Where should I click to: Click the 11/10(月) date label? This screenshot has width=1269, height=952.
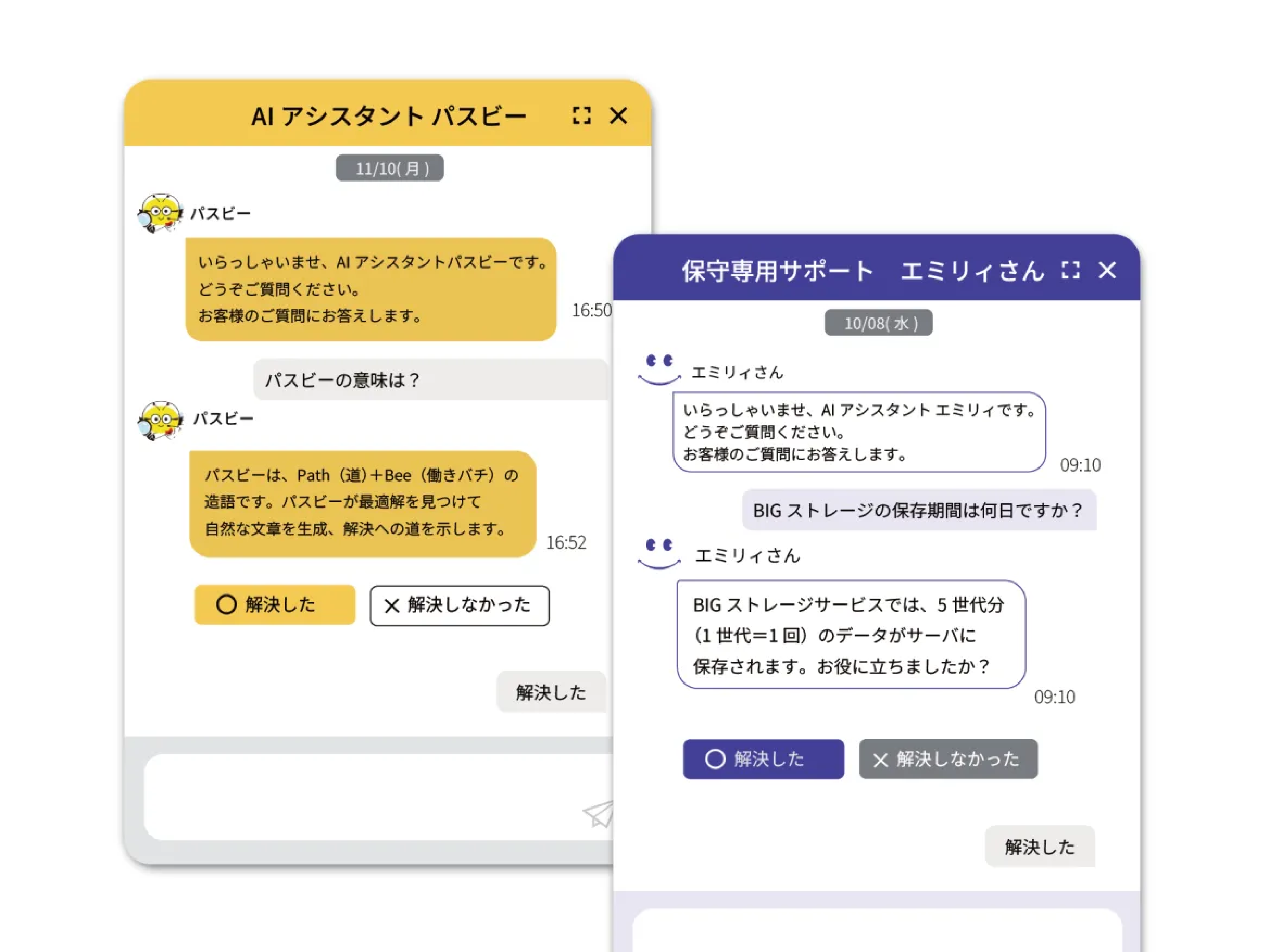point(390,168)
